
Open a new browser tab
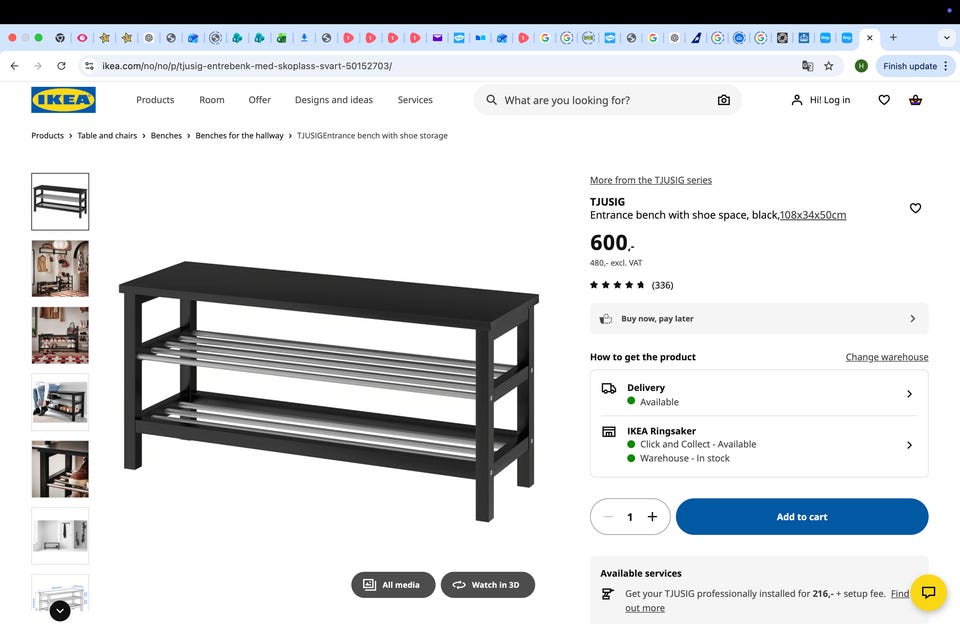[893, 37]
